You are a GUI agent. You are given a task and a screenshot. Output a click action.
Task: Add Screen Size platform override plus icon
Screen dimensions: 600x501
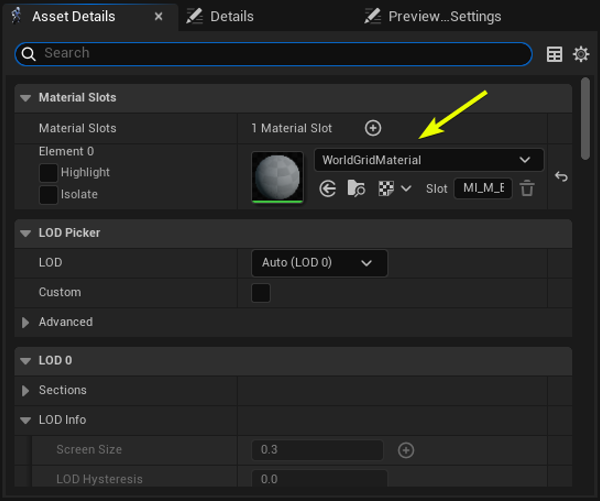[x=406, y=450]
